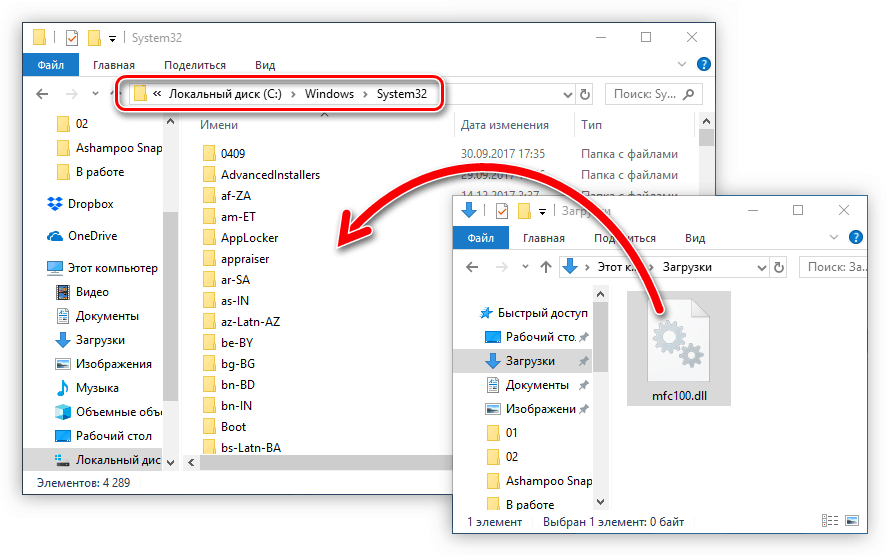890x556 pixels.
Task: Sort by the Имени column header
Action: (219, 125)
